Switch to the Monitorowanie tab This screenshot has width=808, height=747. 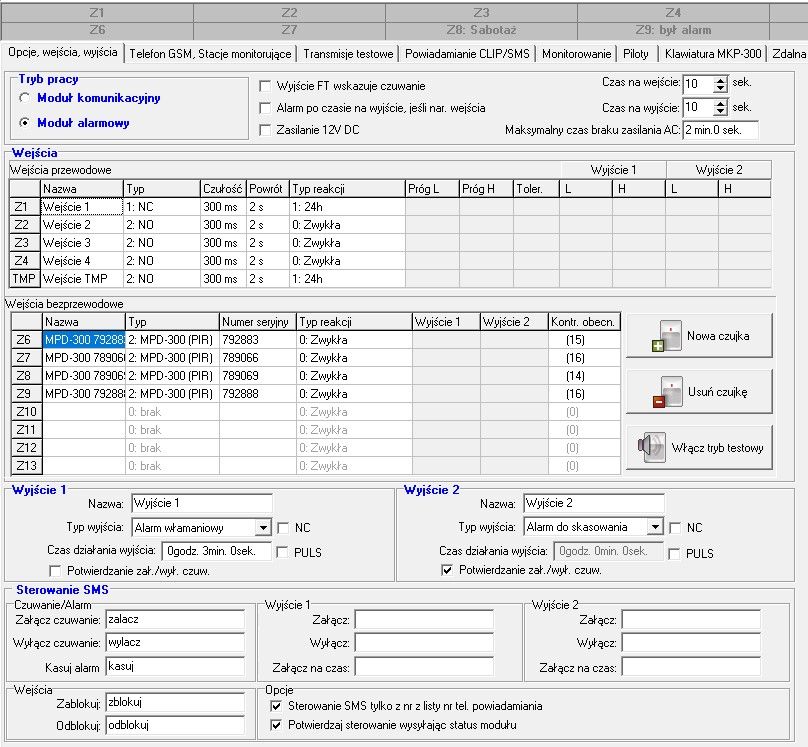tap(576, 54)
